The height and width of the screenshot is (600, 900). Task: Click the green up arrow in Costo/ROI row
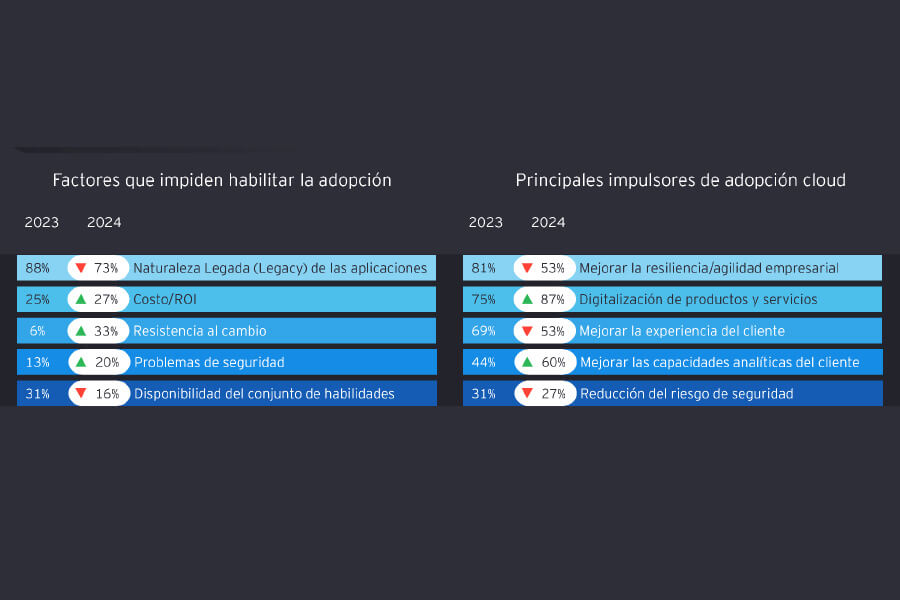coord(81,299)
